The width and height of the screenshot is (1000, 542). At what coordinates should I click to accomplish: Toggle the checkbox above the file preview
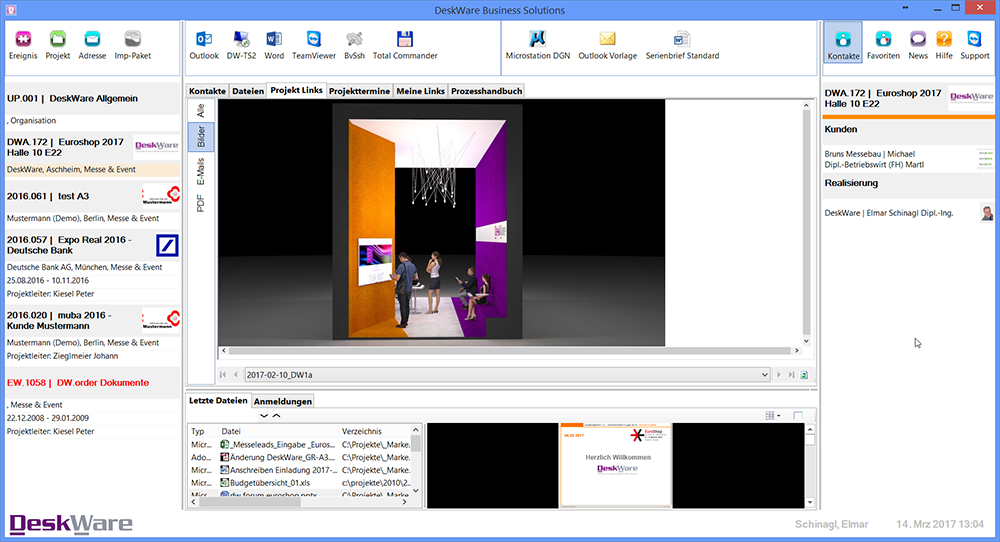tap(798, 415)
